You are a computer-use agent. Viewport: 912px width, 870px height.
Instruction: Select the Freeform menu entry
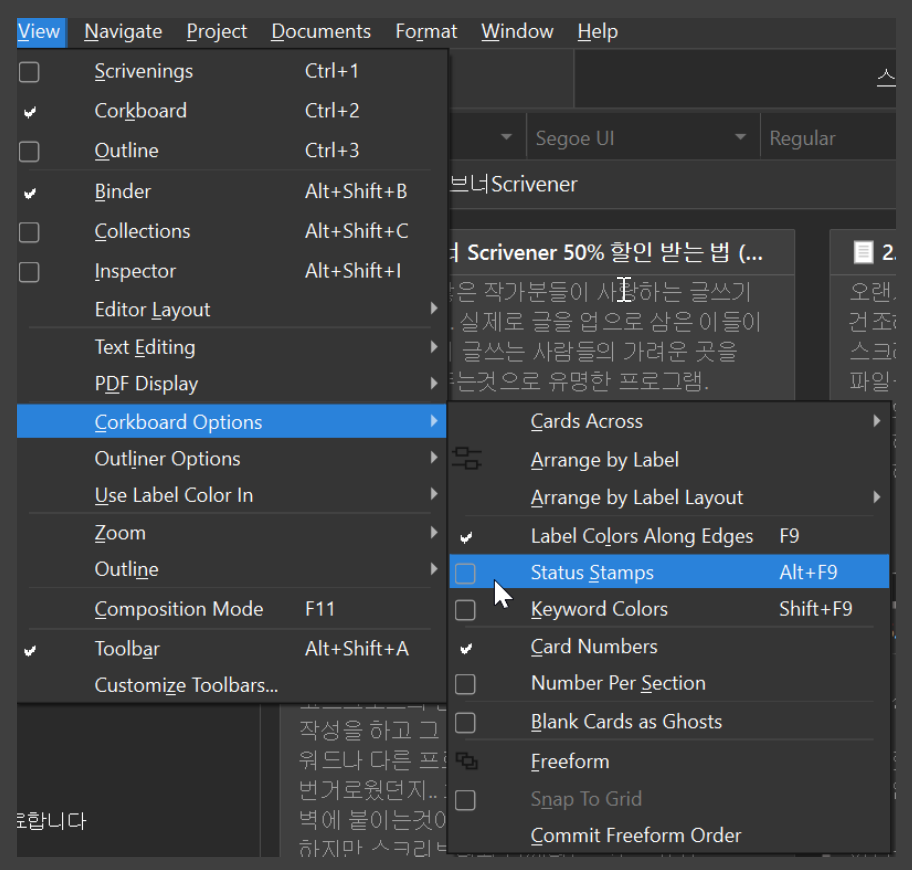click(669, 761)
